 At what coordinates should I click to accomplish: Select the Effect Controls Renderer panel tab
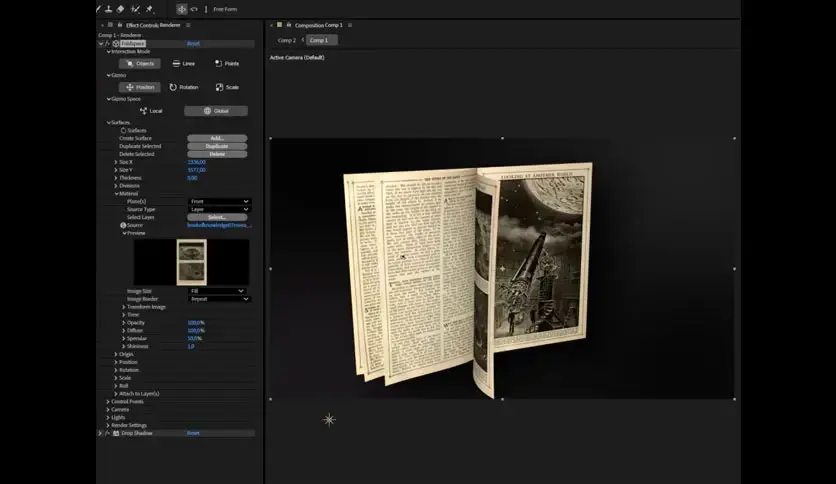[153, 25]
